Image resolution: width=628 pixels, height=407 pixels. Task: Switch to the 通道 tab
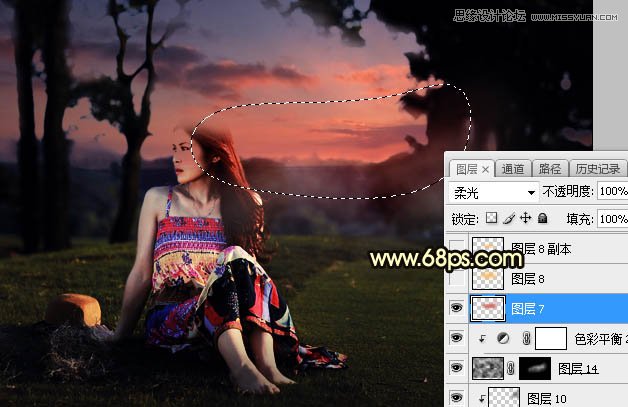513,169
